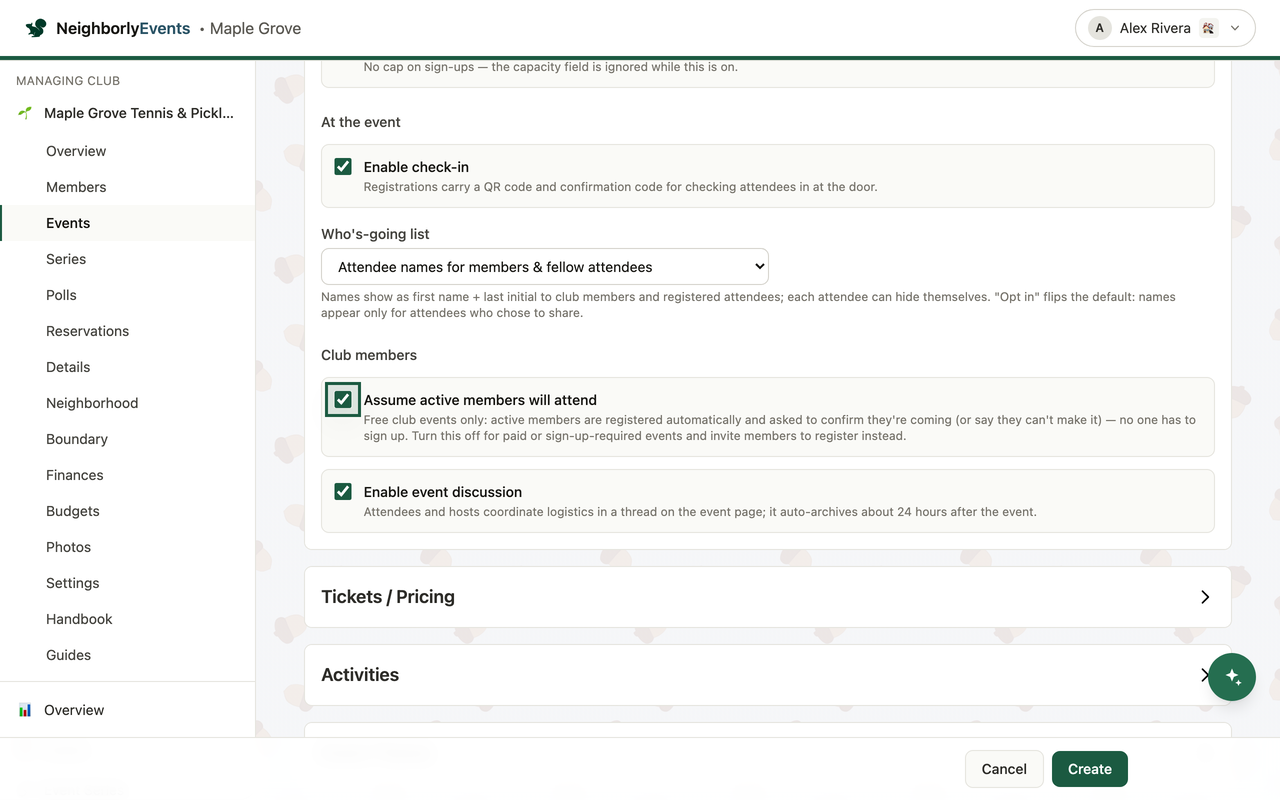Open the Who's-going list dropdown
The width and height of the screenshot is (1280, 800).
pos(545,267)
